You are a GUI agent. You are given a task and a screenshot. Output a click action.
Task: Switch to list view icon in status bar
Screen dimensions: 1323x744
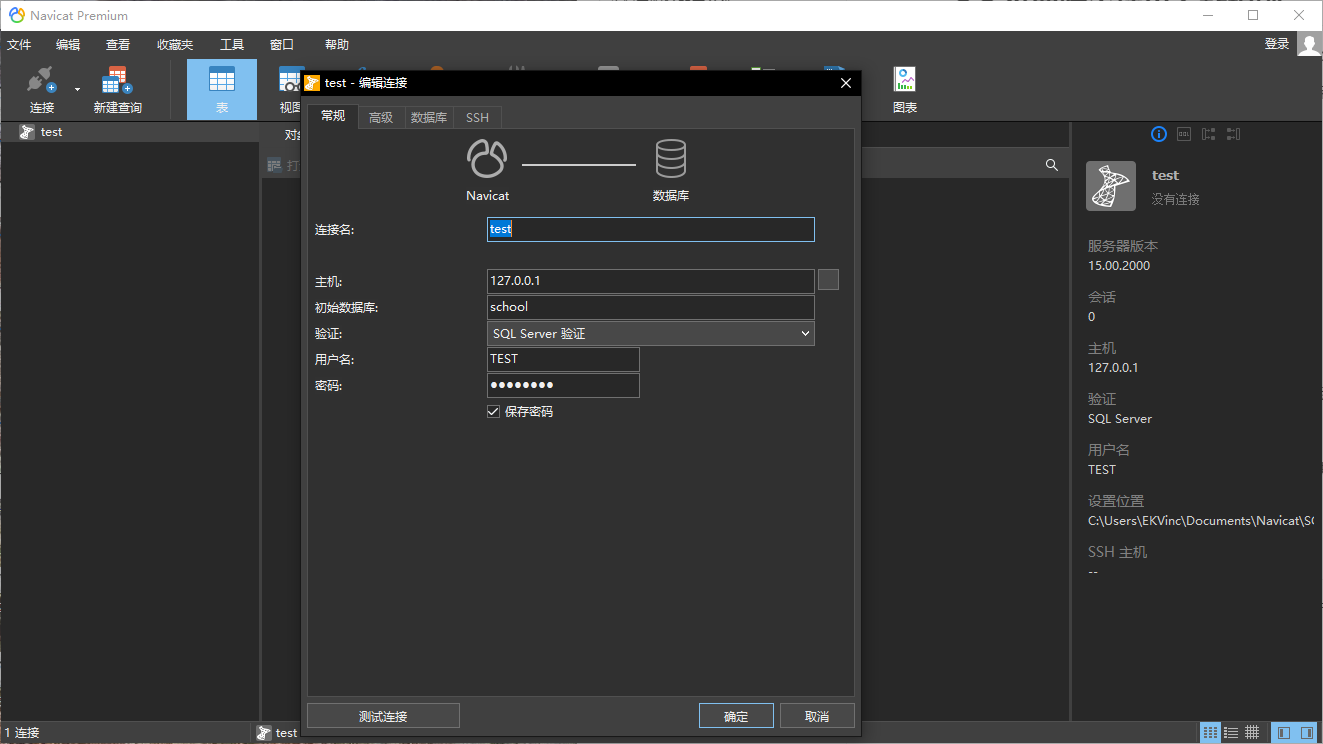point(1231,733)
